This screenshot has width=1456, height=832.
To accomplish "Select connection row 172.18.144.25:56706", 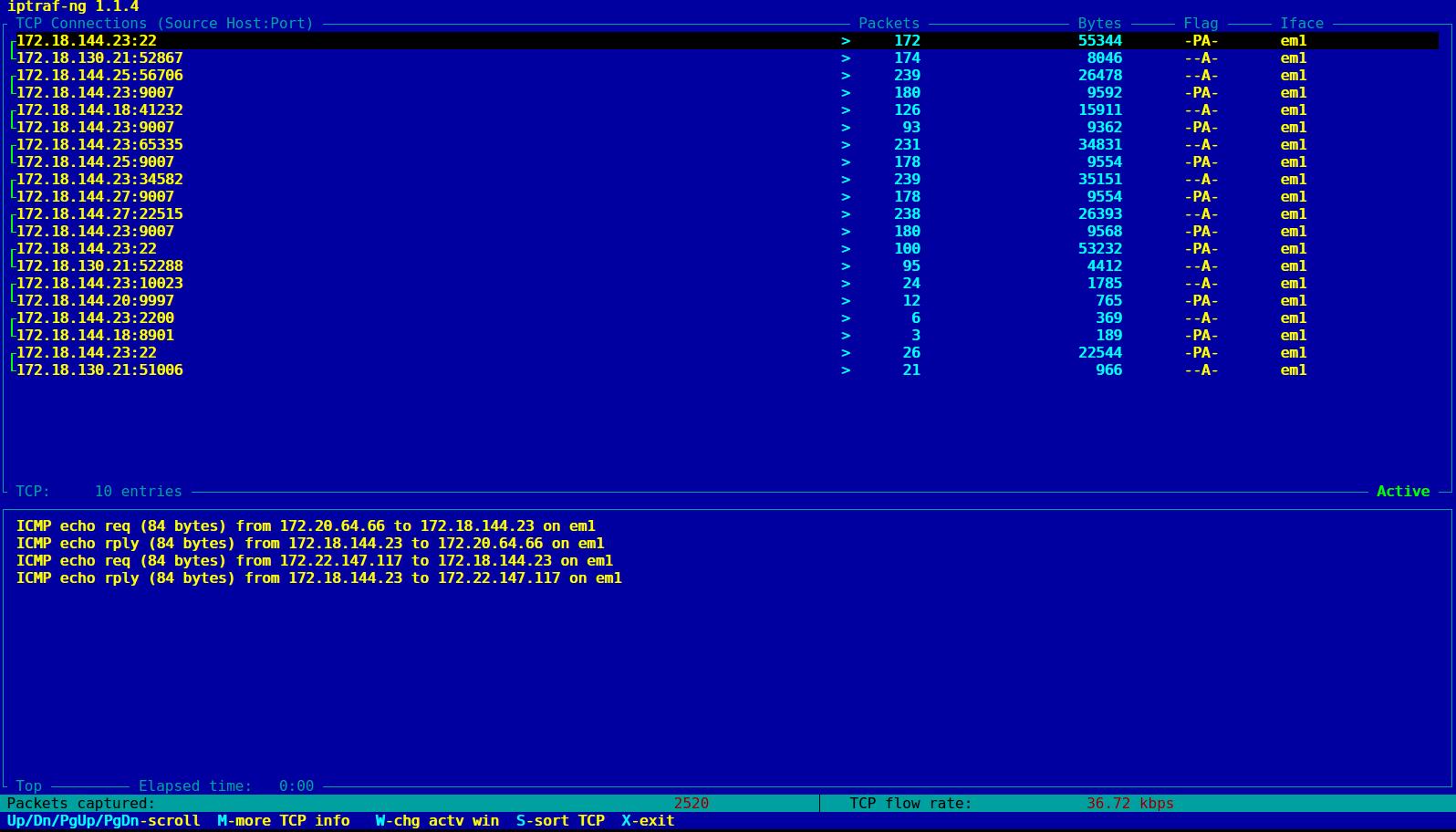I will coord(727,76).
